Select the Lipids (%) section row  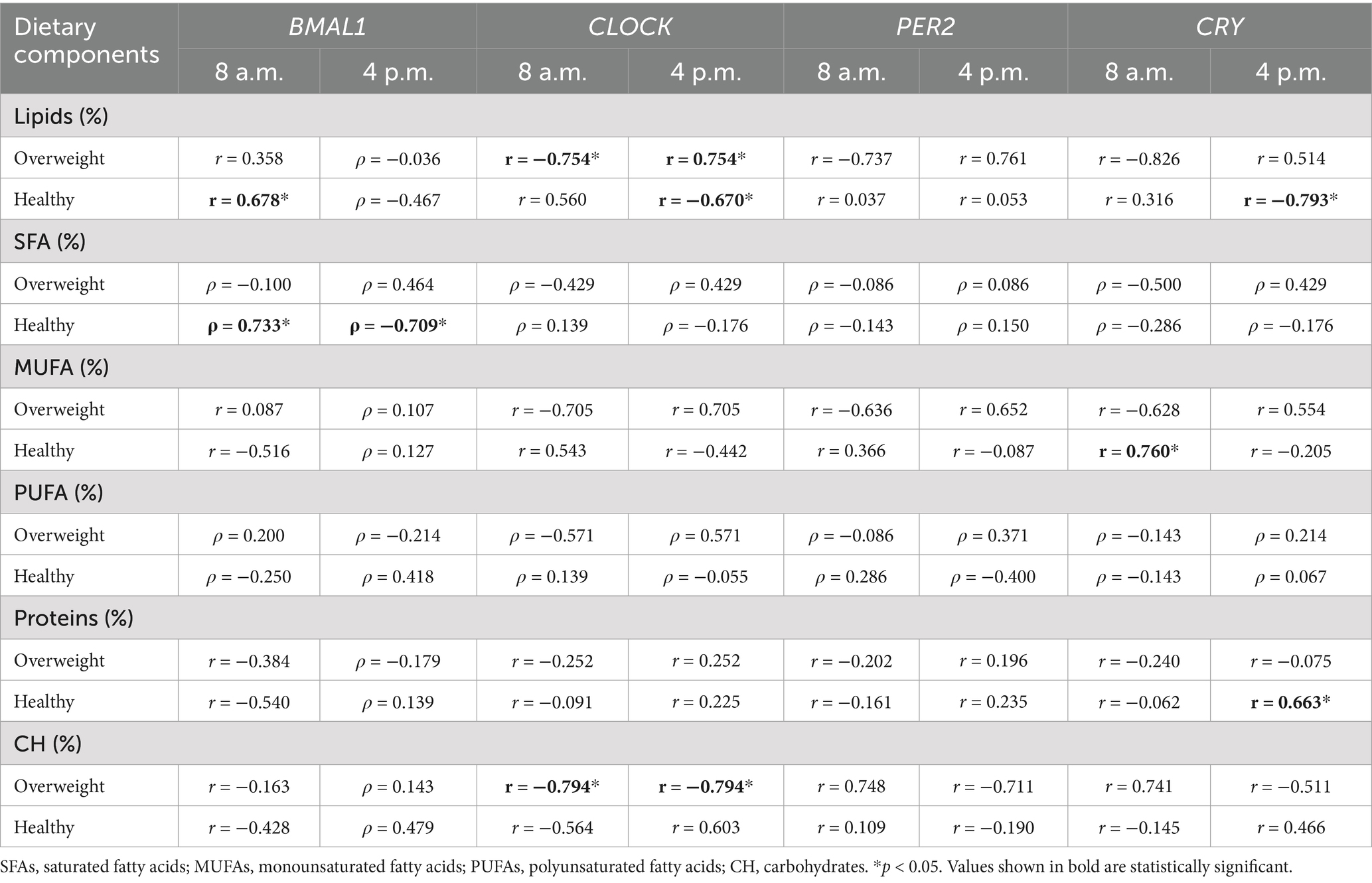(x=61, y=117)
